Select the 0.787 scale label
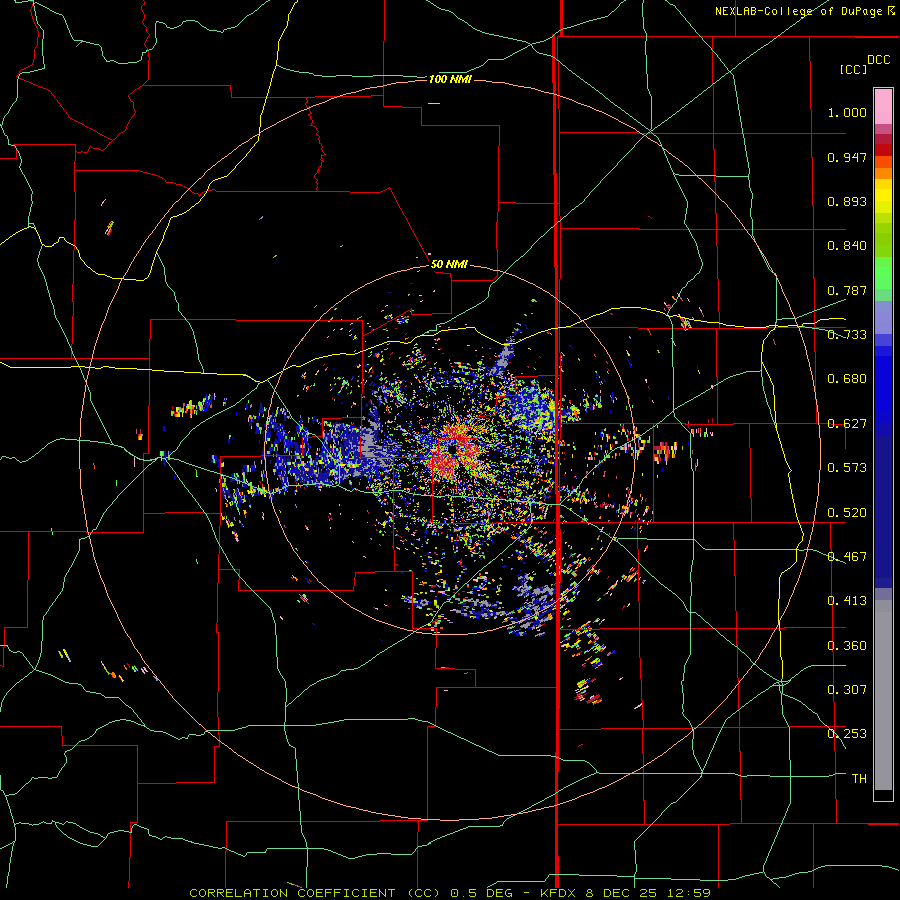The image size is (900, 900). click(x=847, y=290)
